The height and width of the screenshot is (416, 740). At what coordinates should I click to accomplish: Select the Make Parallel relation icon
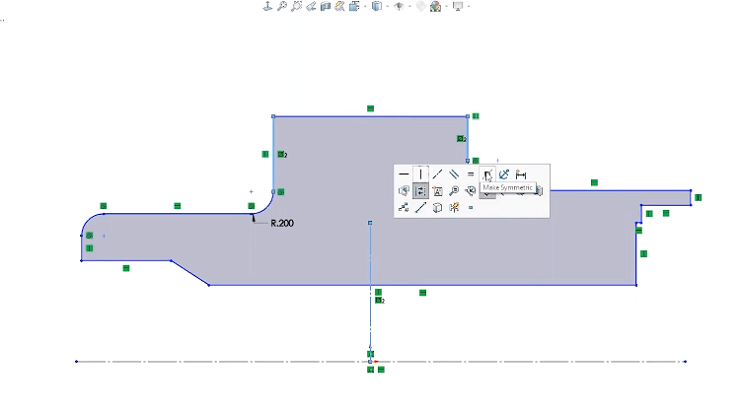pyautogui.click(x=454, y=174)
